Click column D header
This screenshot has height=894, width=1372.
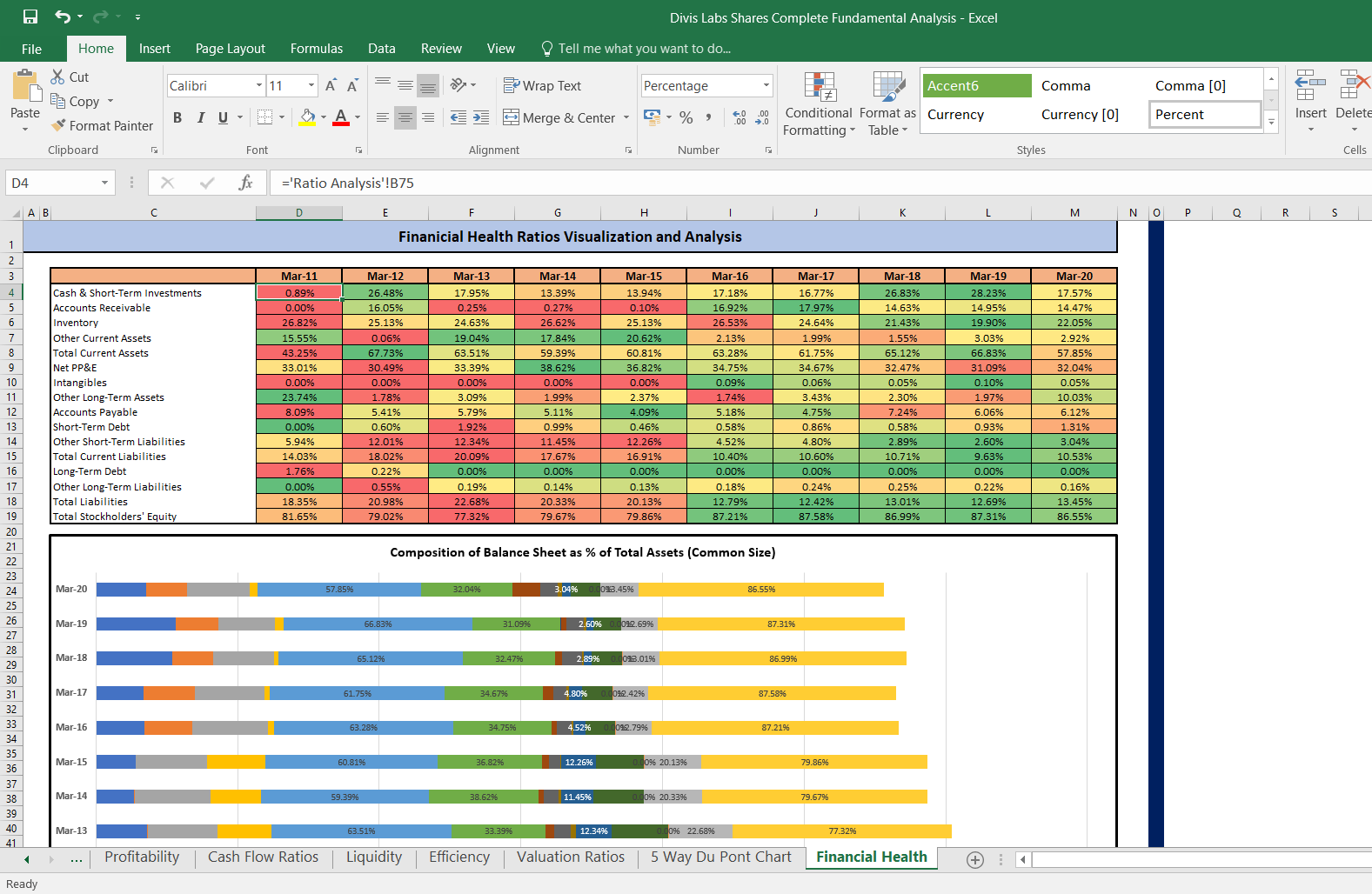pyautogui.click(x=299, y=213)
